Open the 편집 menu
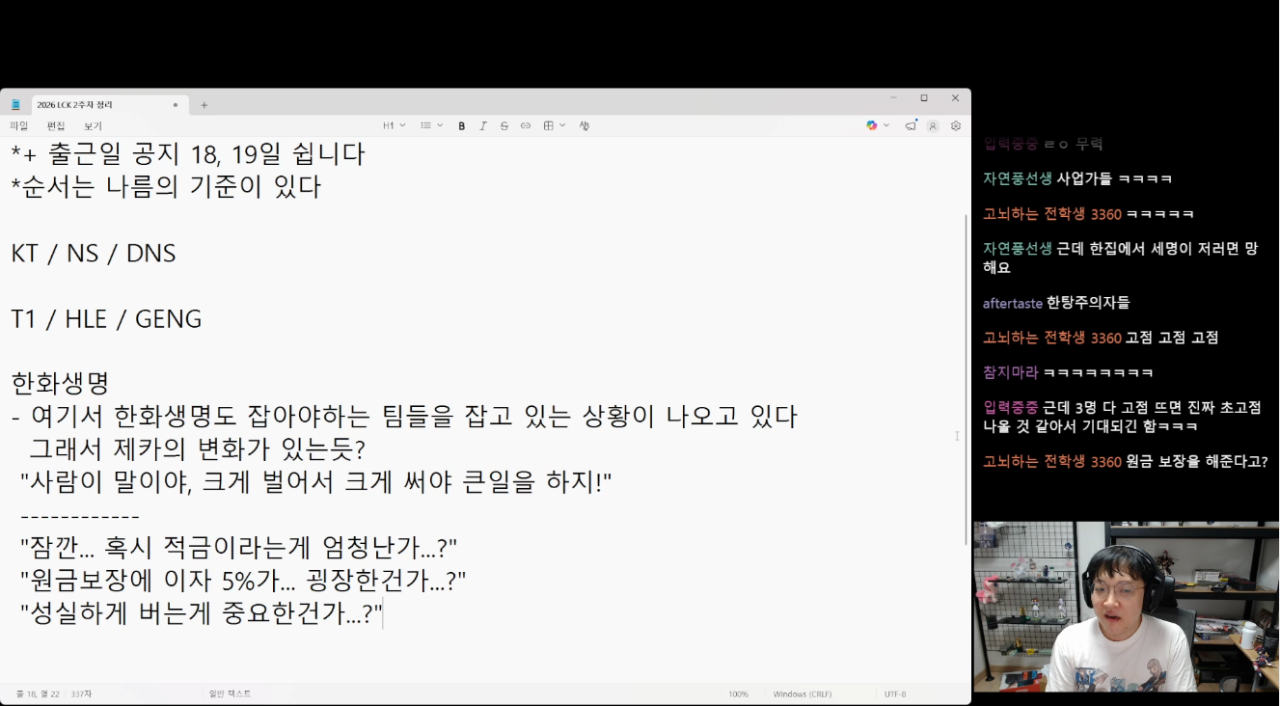The height and width of the screenshot is (706, 1280). click(x=56, y=126)
